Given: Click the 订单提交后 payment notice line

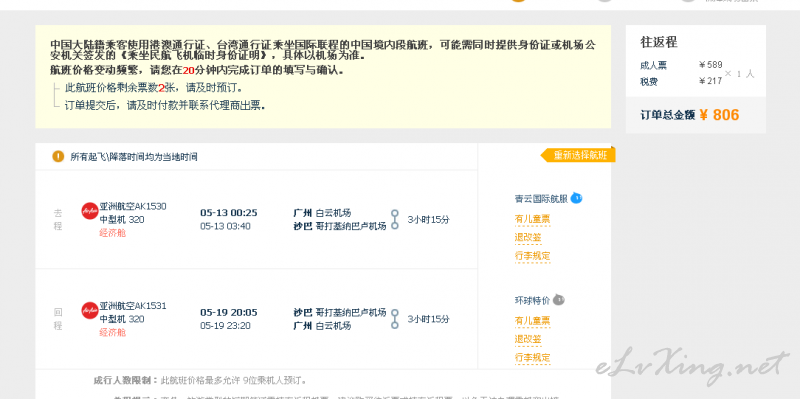Looking at the screenshot, I should coord(165,106).
